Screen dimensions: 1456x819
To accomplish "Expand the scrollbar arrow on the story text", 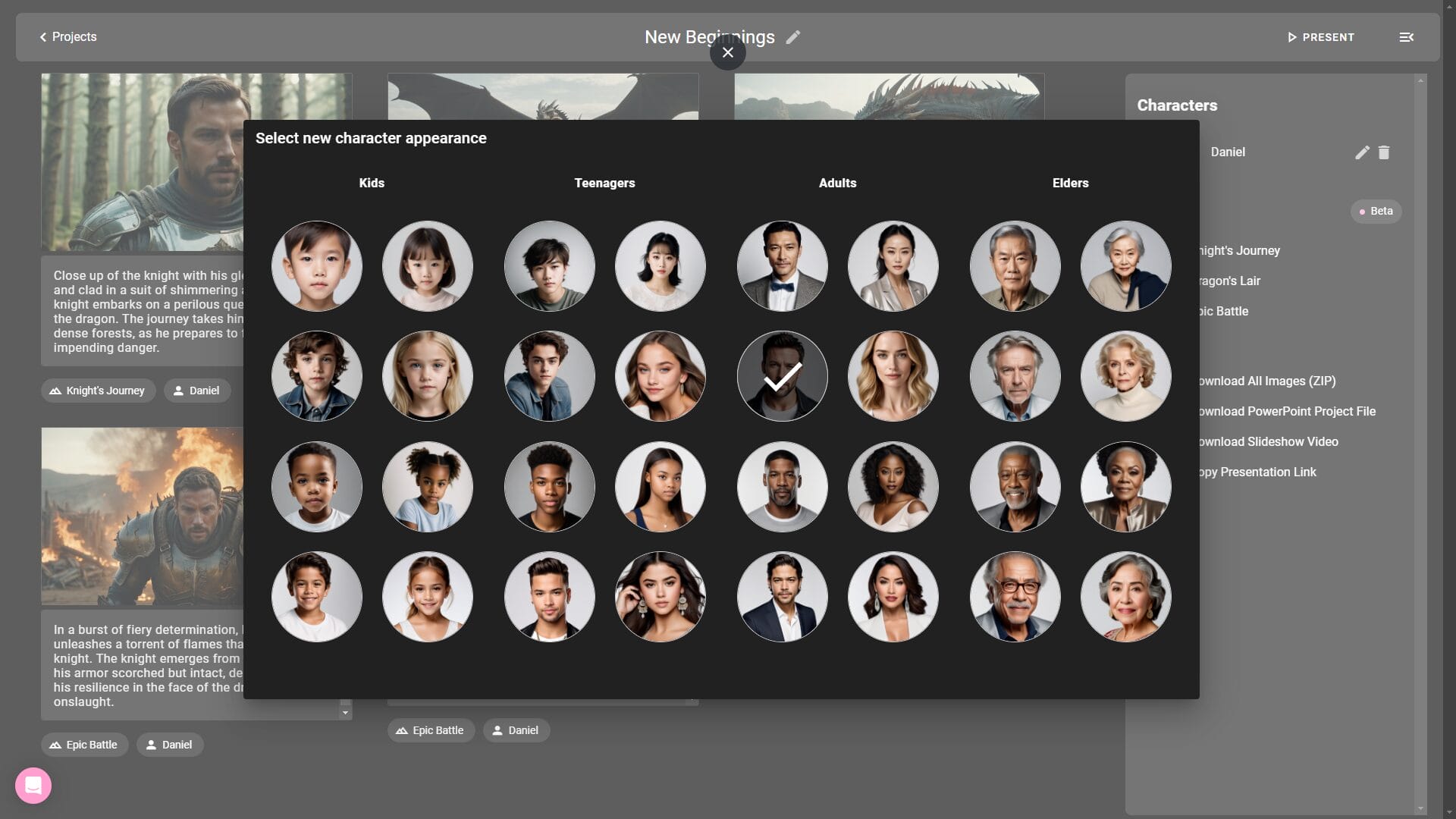I will 345,713.
